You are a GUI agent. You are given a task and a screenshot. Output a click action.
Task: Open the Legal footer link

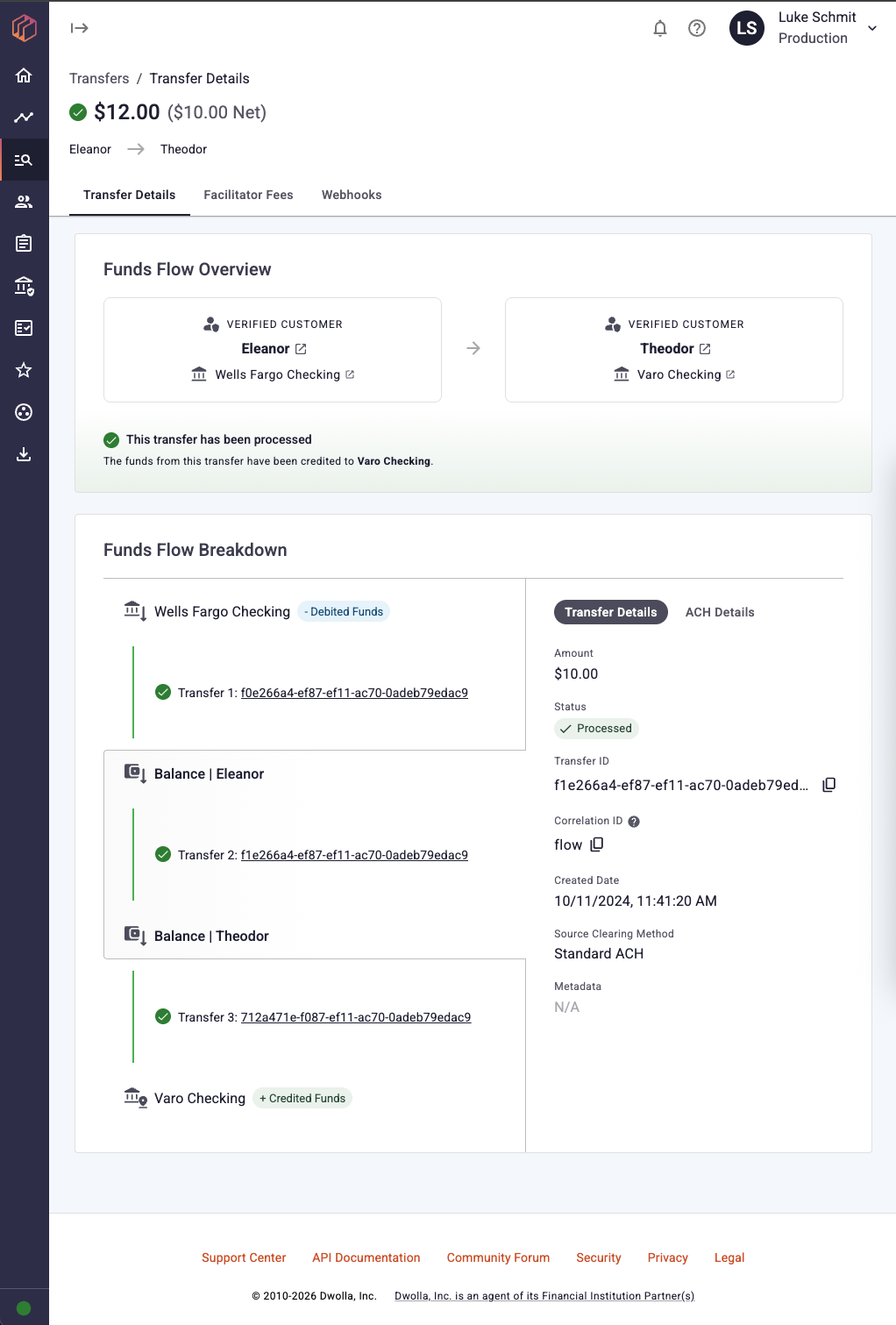(729, 1257)
